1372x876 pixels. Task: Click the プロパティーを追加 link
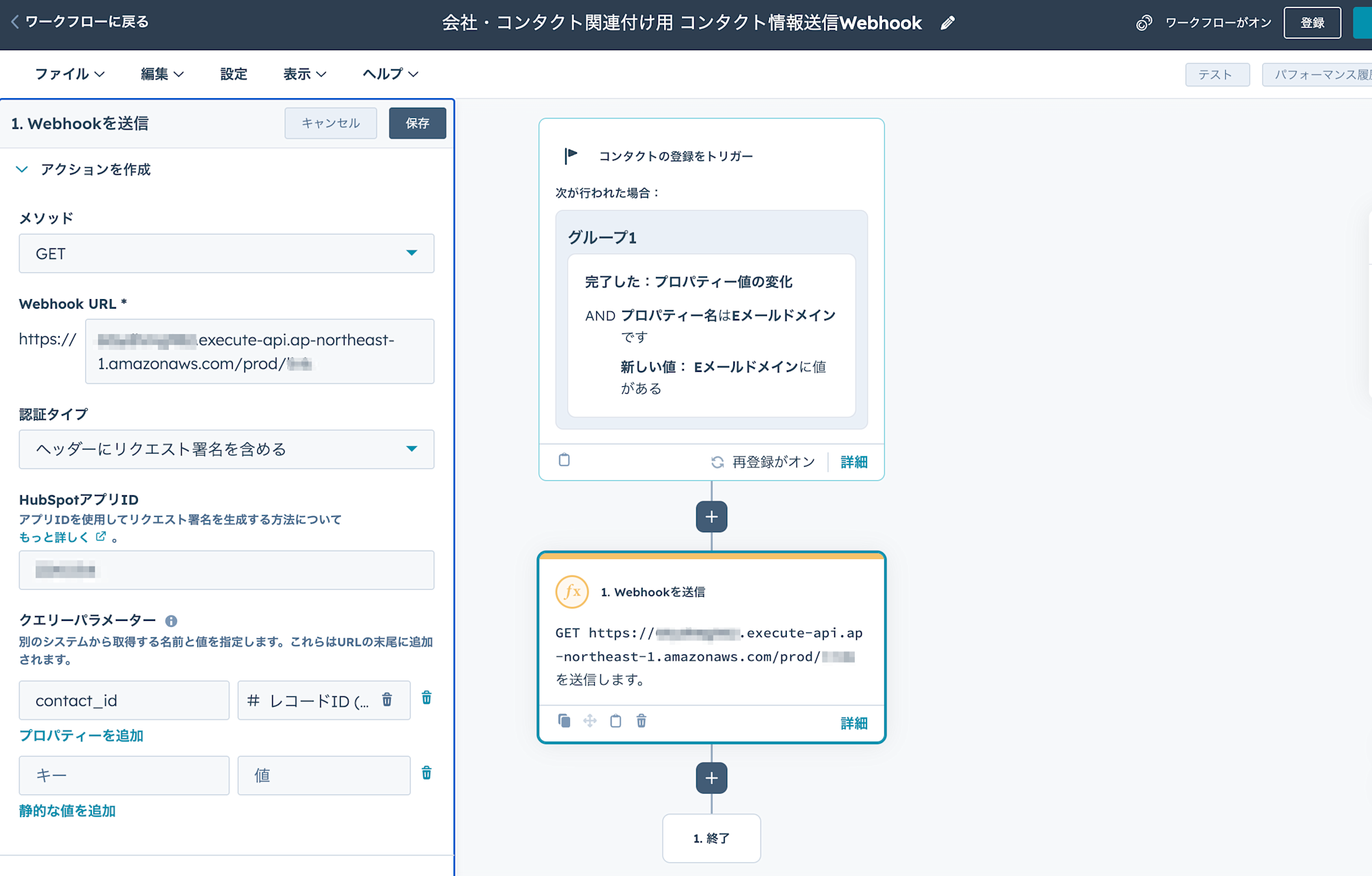pos(81,735)
